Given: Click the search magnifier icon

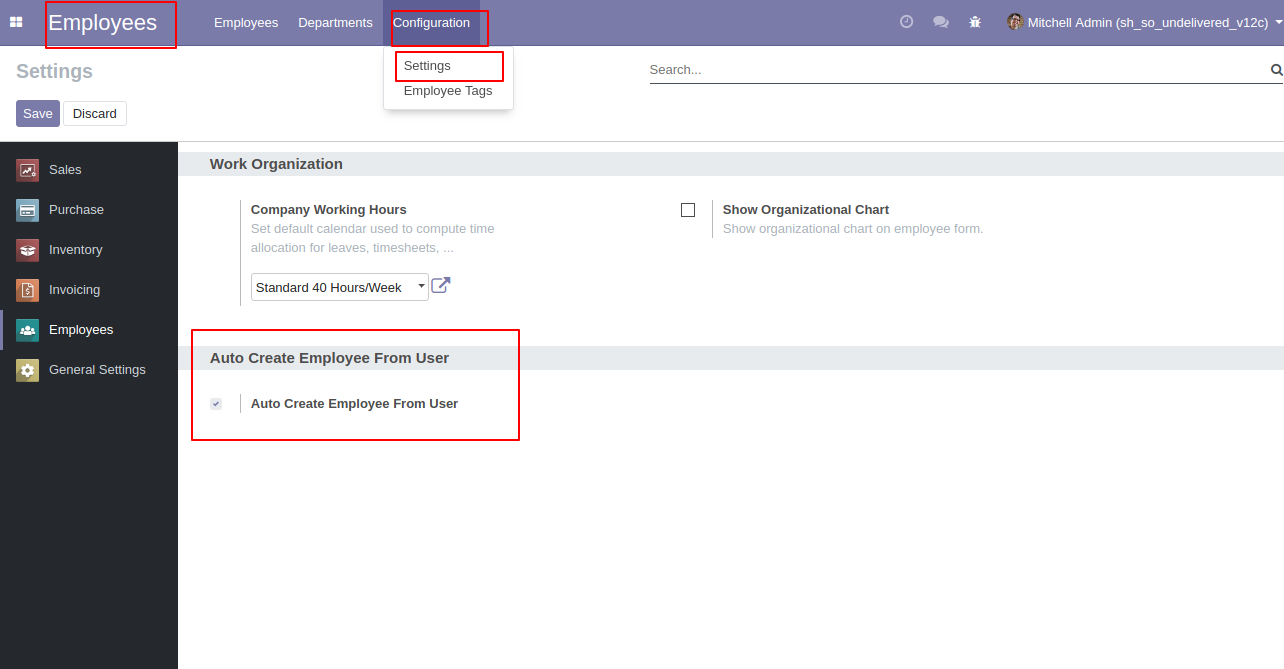Looking at the screenshot, I should tap(1276, 70).
